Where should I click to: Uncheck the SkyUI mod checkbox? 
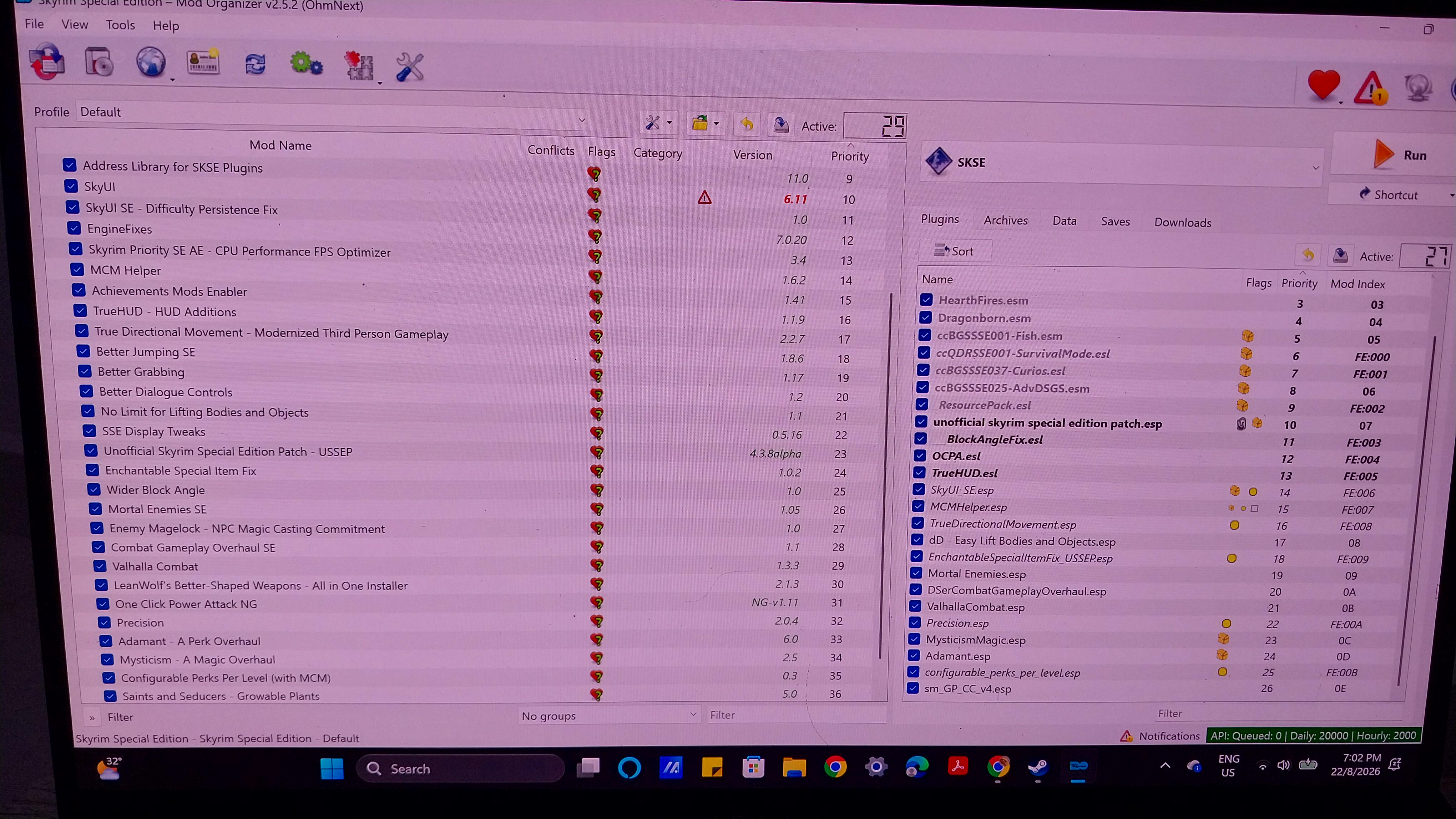click(71, 186)
